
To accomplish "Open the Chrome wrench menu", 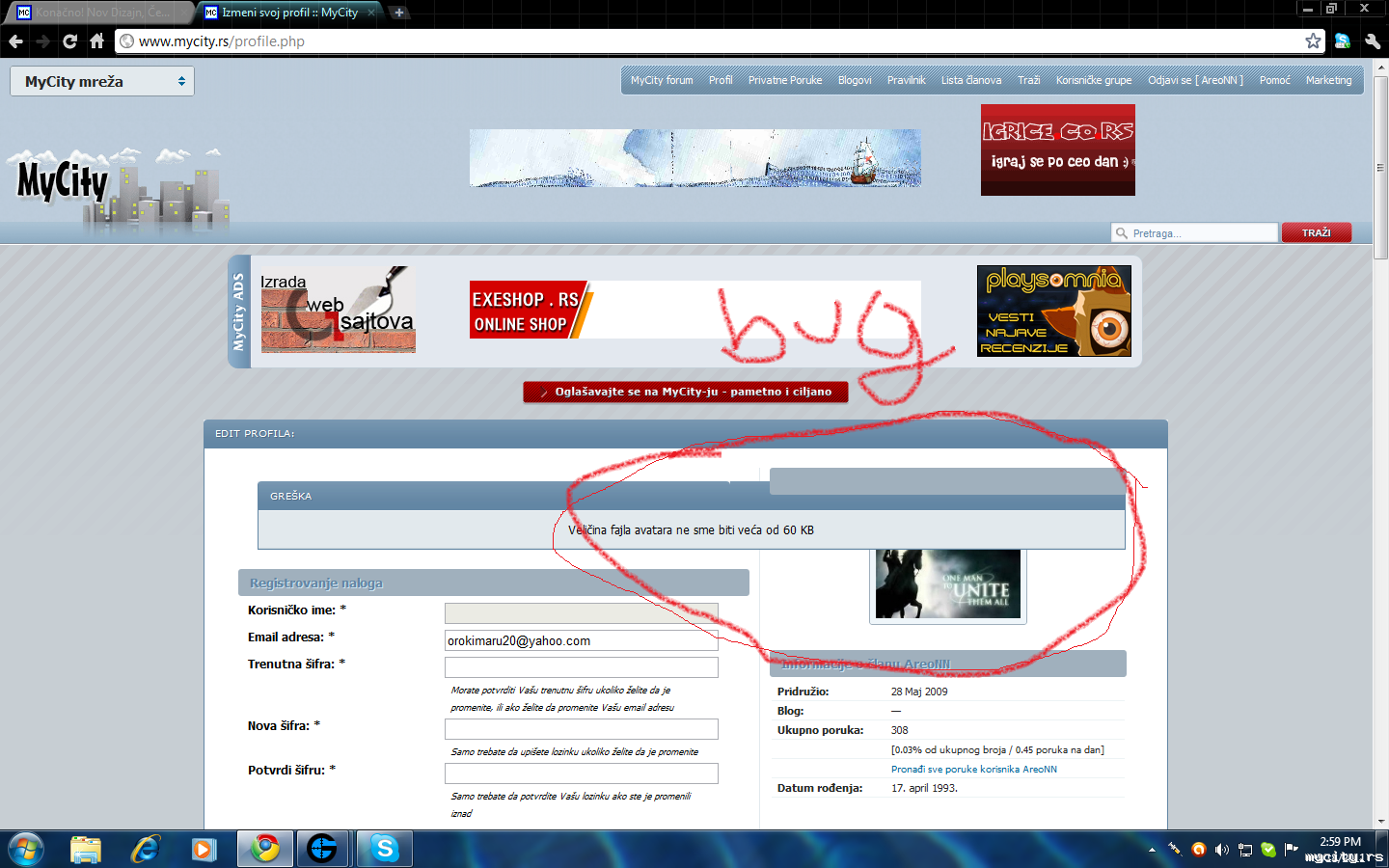I will tap(1373, 41).
